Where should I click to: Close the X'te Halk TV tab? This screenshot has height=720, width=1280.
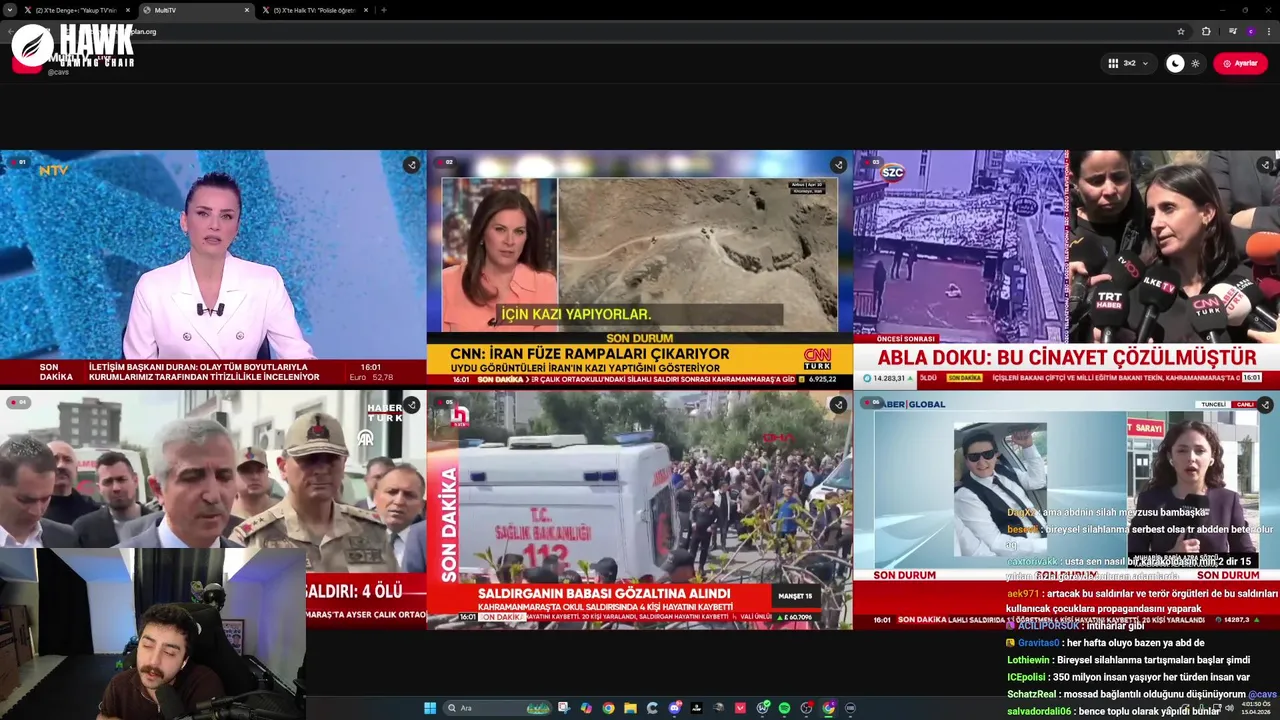(366, 10)
